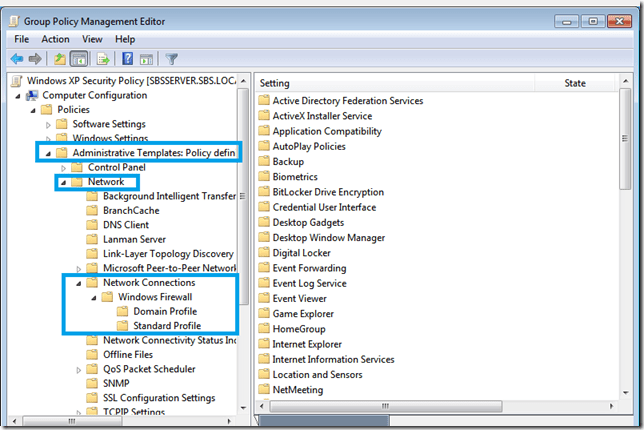Select Domain Profile in the tree
This screenshot has height=430, width=644.
click(x=159, y=311)
